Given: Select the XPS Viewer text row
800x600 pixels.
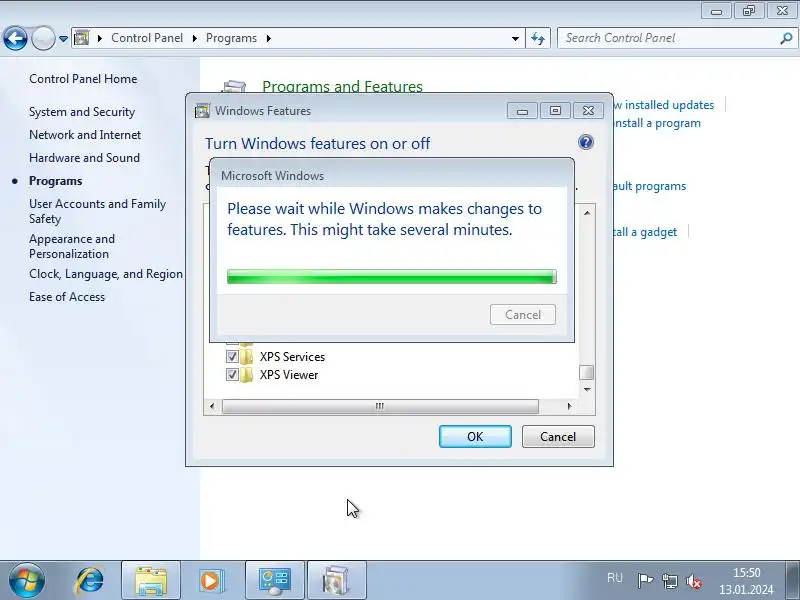Looking at the screenshot, I should pyautogui.click(x=289, y=374).
